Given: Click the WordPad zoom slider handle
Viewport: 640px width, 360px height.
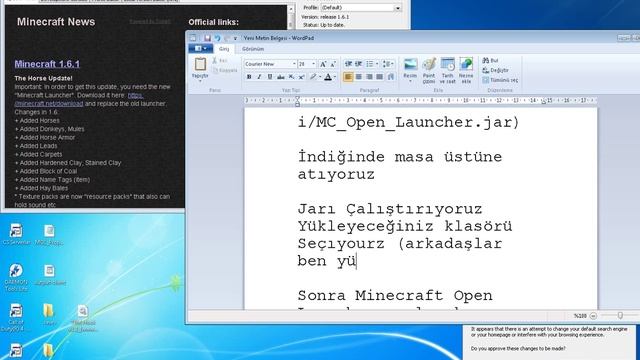Looking at the screenshot, I should point(620,316).
